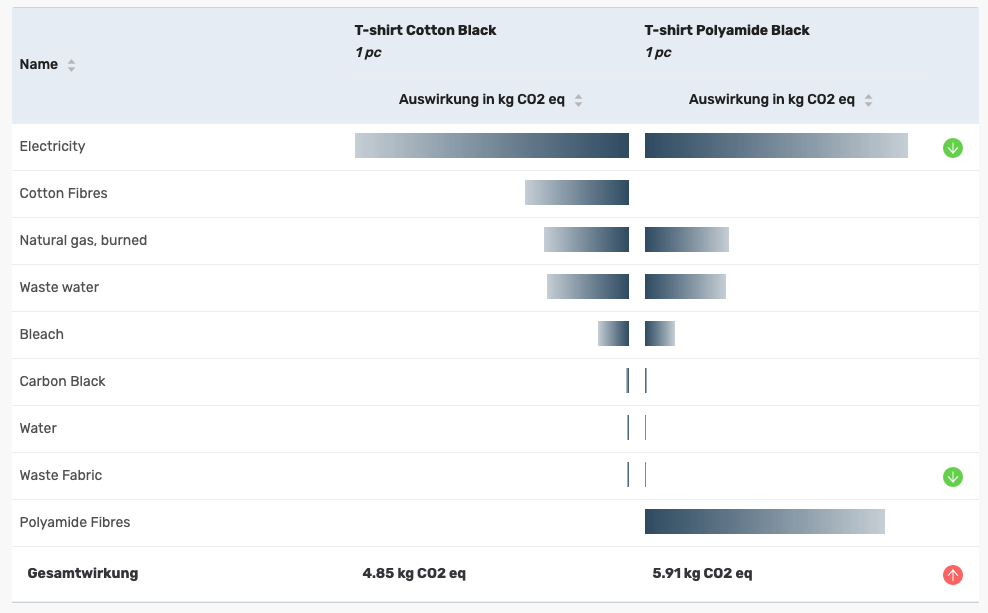Click the green decrease indicator on the Waste Fabric row
Viewport: 988px width, 613px height.
[953, 476]
